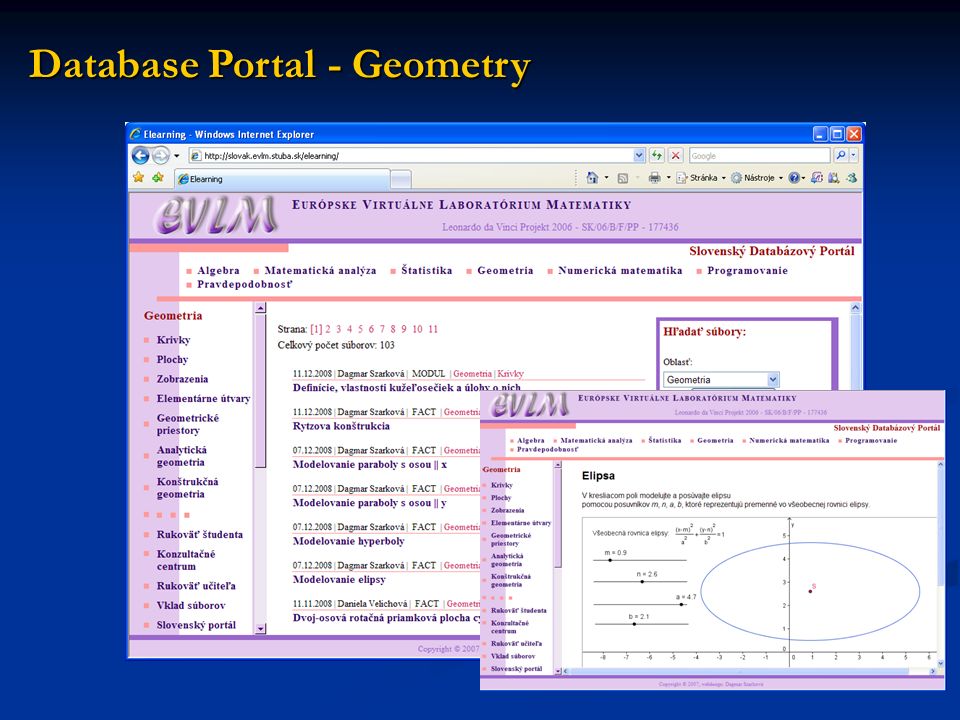Screen dimensions: 960x720
Task: Click the address bar URL field
Action: point(416,156)
